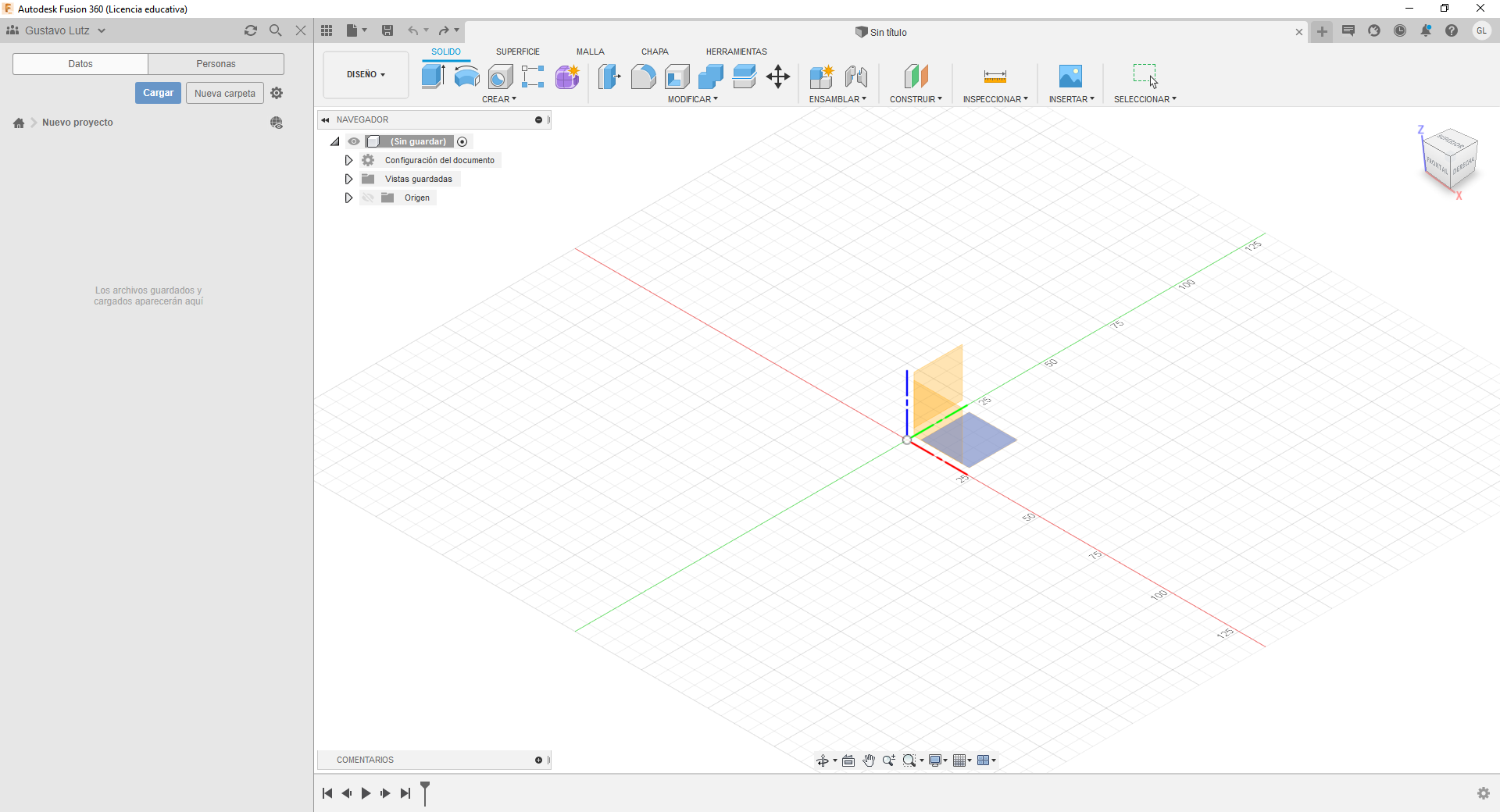Viewport: 1500px width, 812px height.
Task: Click the timeline playhead marker
Action: (425, 792)
